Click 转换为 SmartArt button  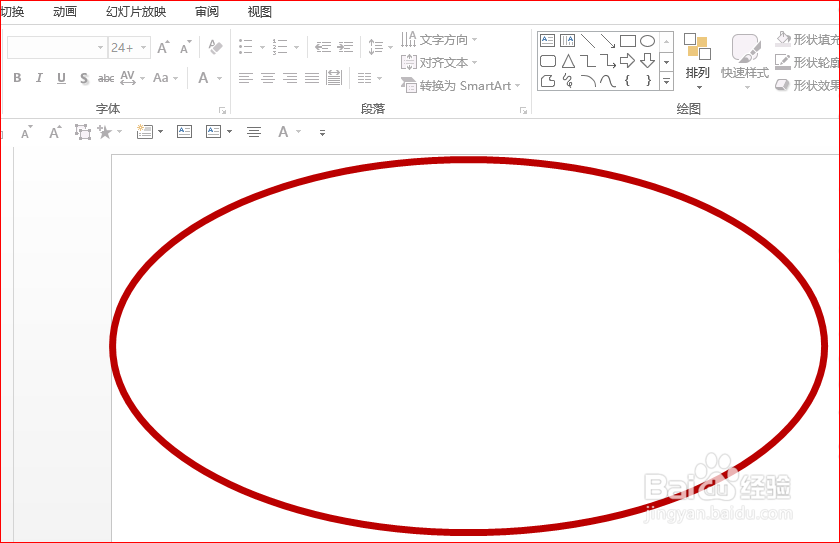[461, 86]
